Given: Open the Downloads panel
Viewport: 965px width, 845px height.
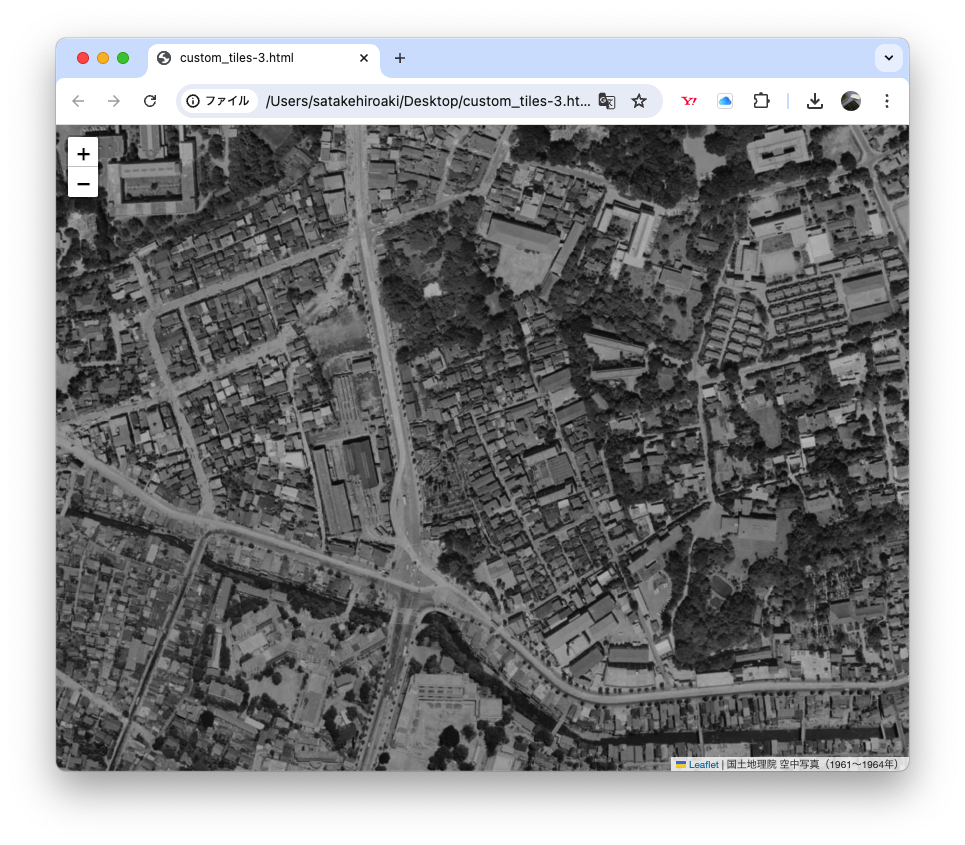Looking at the screenshot, I should [814, 101].
